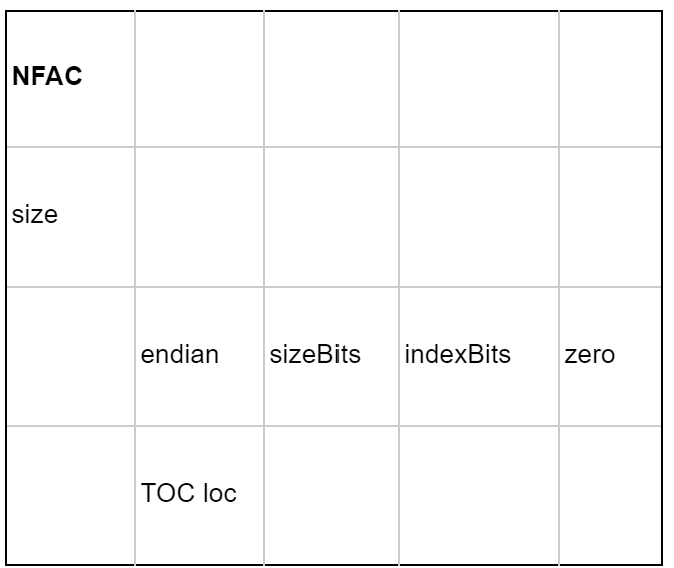Select the zero cell

point(609,355)
